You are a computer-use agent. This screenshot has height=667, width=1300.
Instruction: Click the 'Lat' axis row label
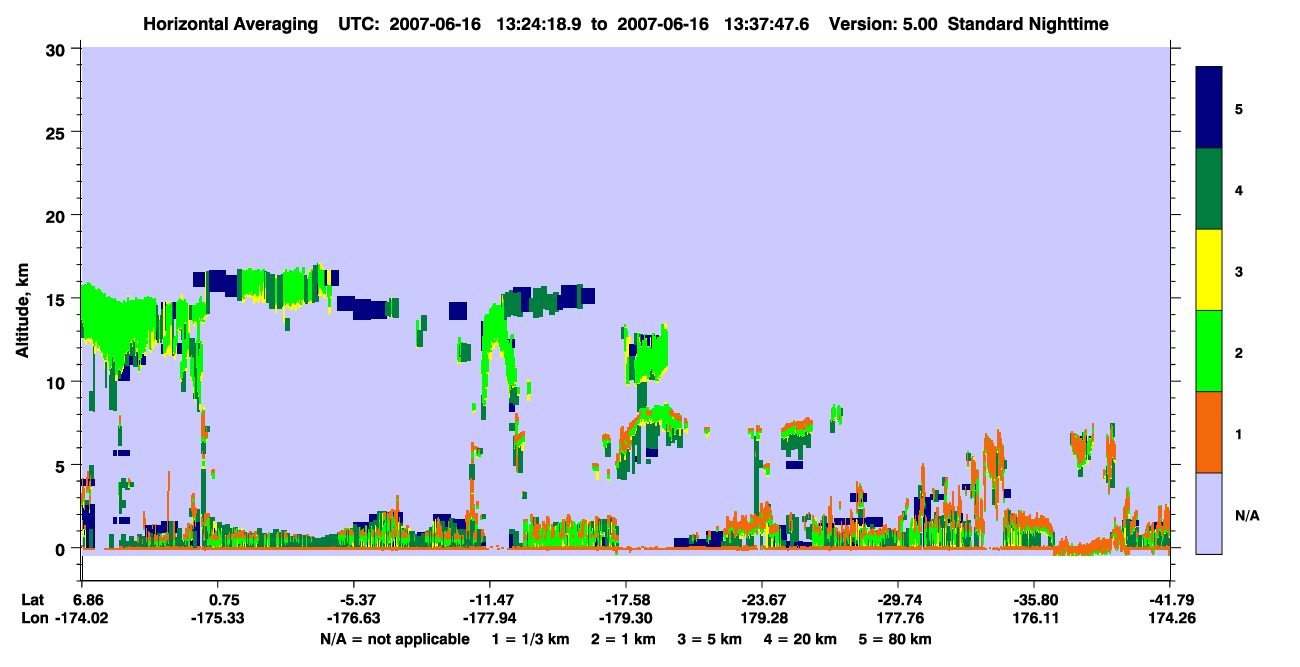pyautogui.click(x=32, y=601)
